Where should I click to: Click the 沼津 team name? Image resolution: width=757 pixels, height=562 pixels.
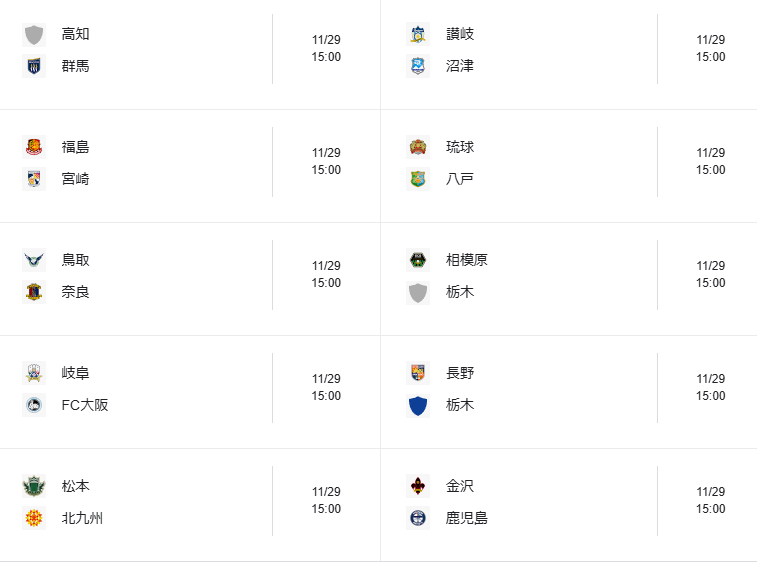pyautogui.click(x=460, y=66)
